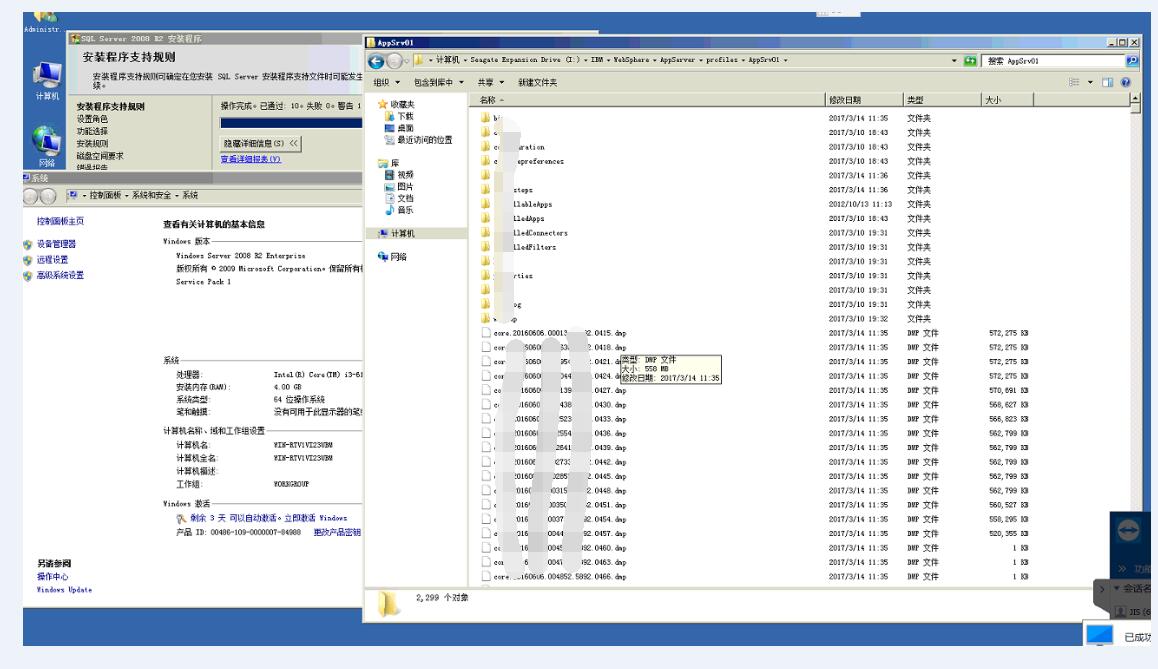Open 远程设置 link
The height and width of the screenshot is (669, 1158).
tap(52, 259)
